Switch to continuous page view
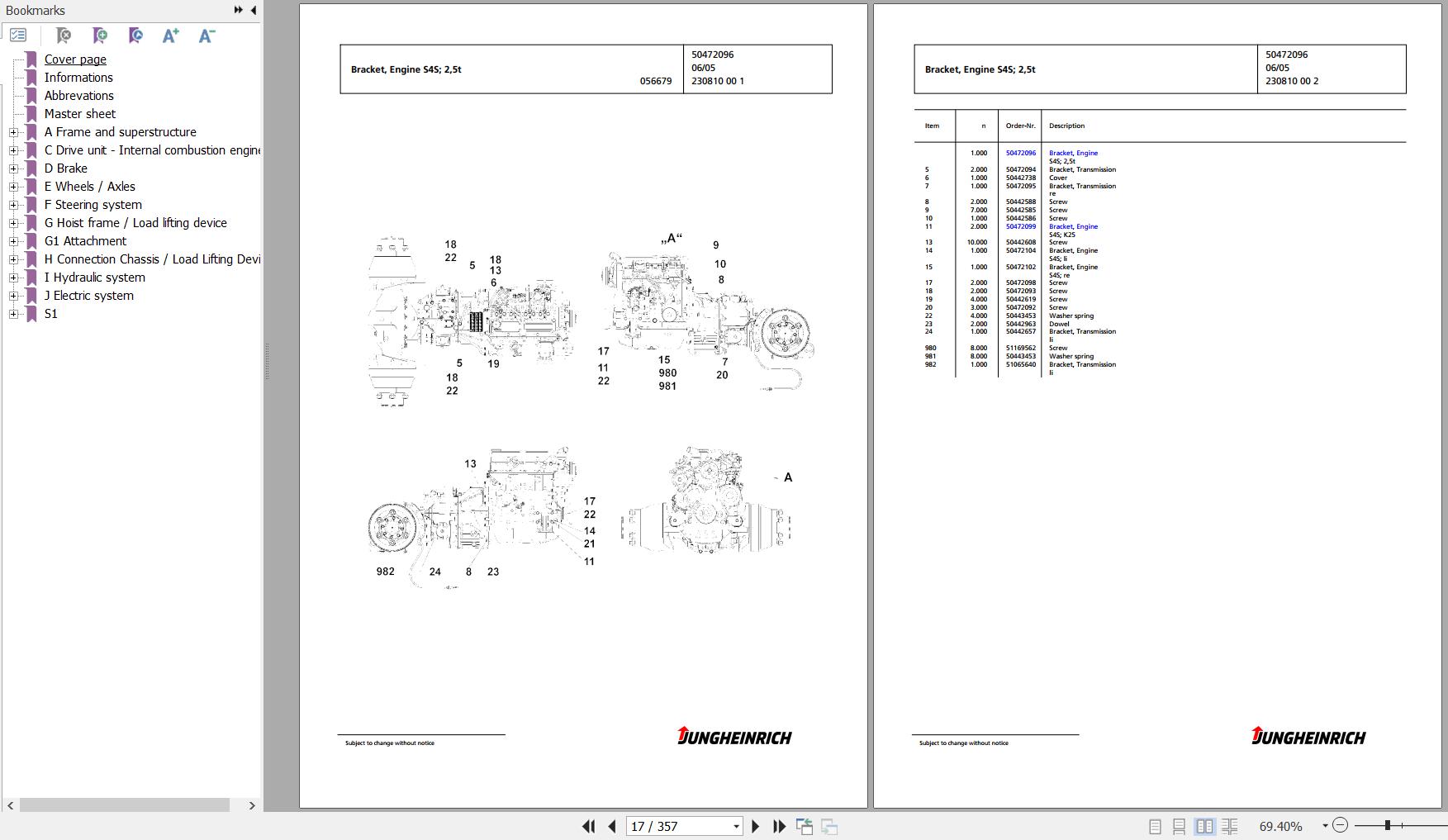The width and height of the screenshot is (1448, 840). pos(1179,826)
